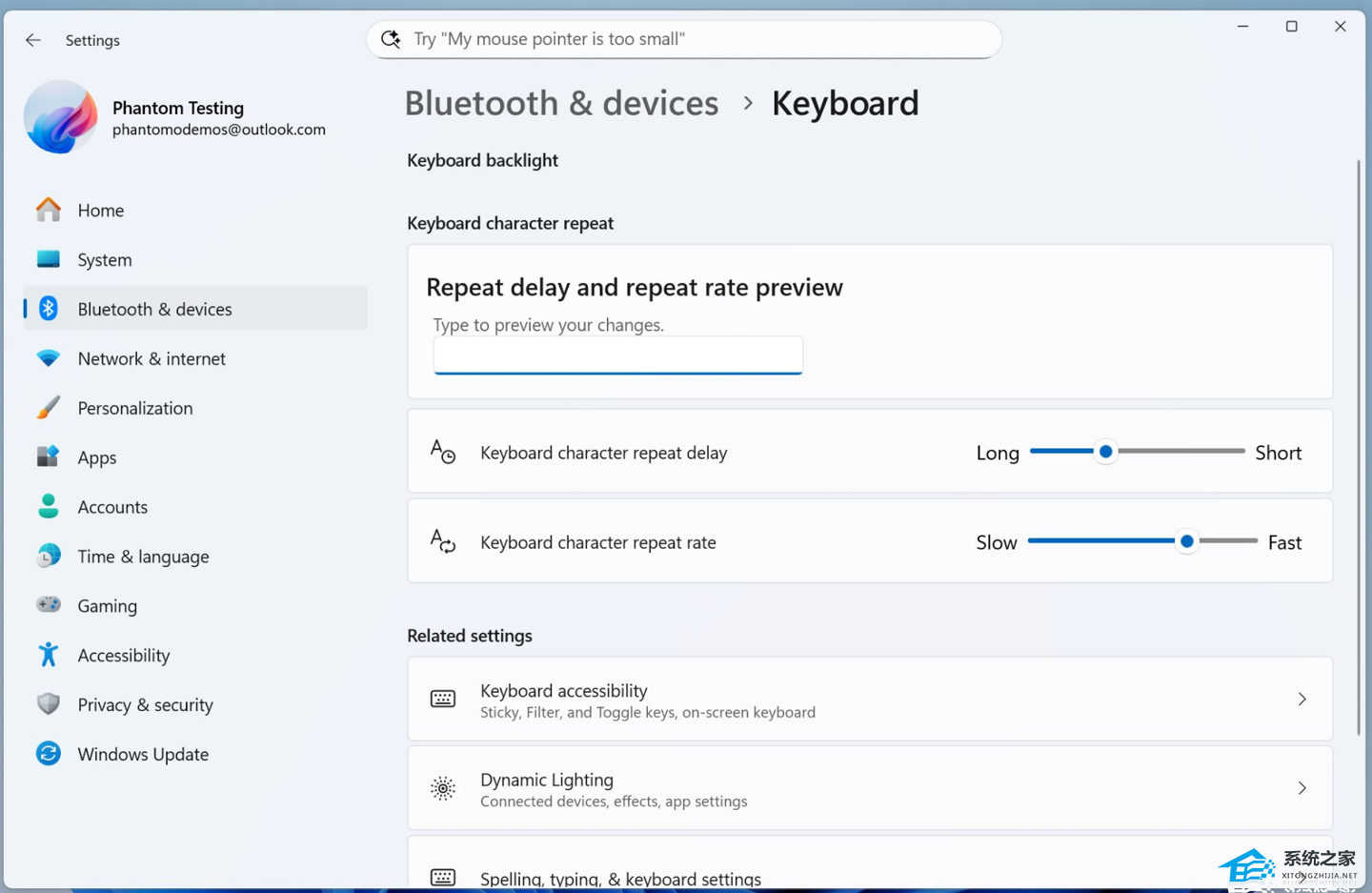Expand Keyboard accessibility chevron
The width and height of the screenshot is (1372, 893).
pyautogui.click(x=1301, y=700)
